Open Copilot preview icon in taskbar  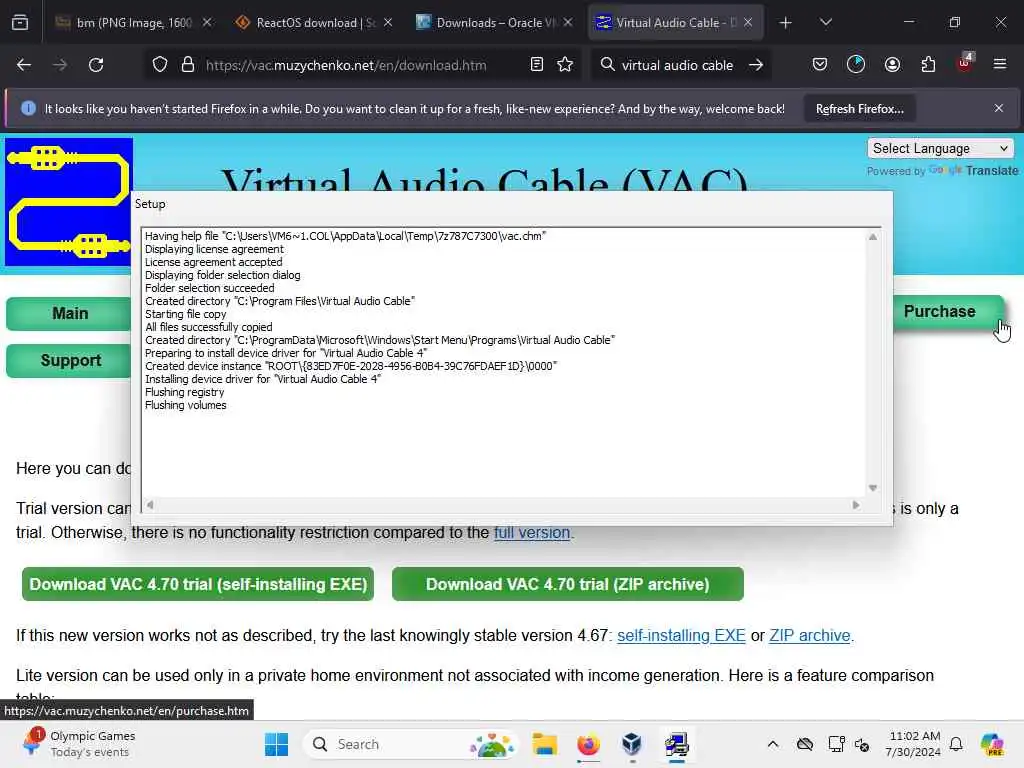click(992, 744)
